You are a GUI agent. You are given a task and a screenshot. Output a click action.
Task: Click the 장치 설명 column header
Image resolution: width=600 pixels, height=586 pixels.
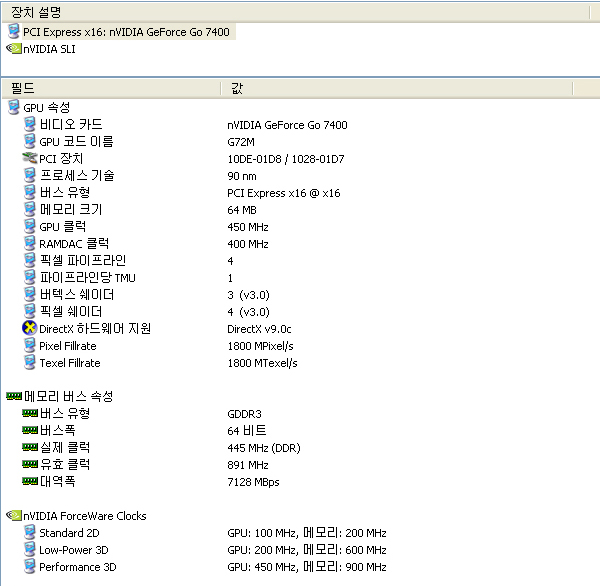pos(295,12)
